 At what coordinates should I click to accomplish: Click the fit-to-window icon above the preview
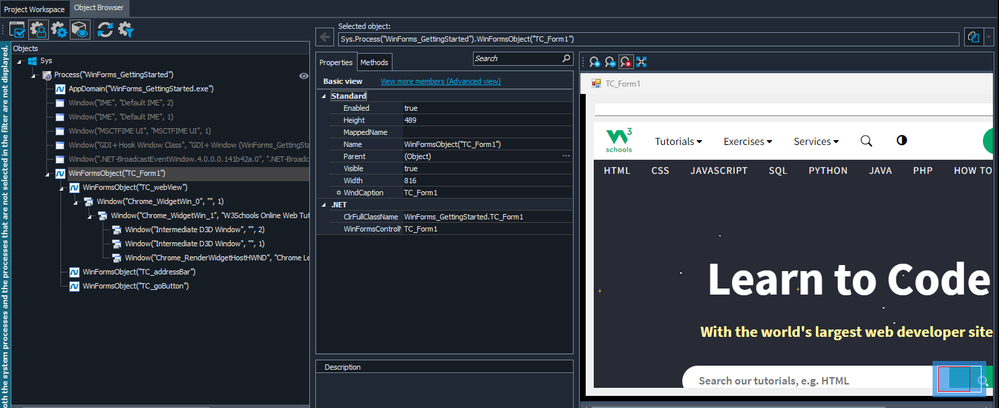[x=641, y=63]
